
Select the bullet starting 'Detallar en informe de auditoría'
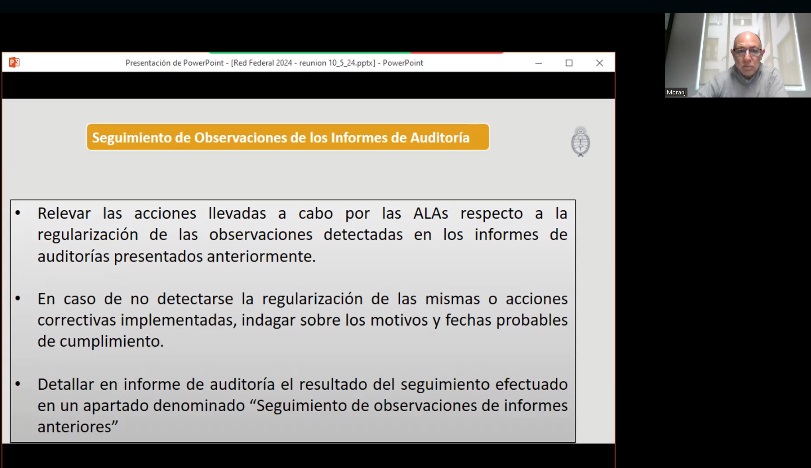(x=302, y=405)
